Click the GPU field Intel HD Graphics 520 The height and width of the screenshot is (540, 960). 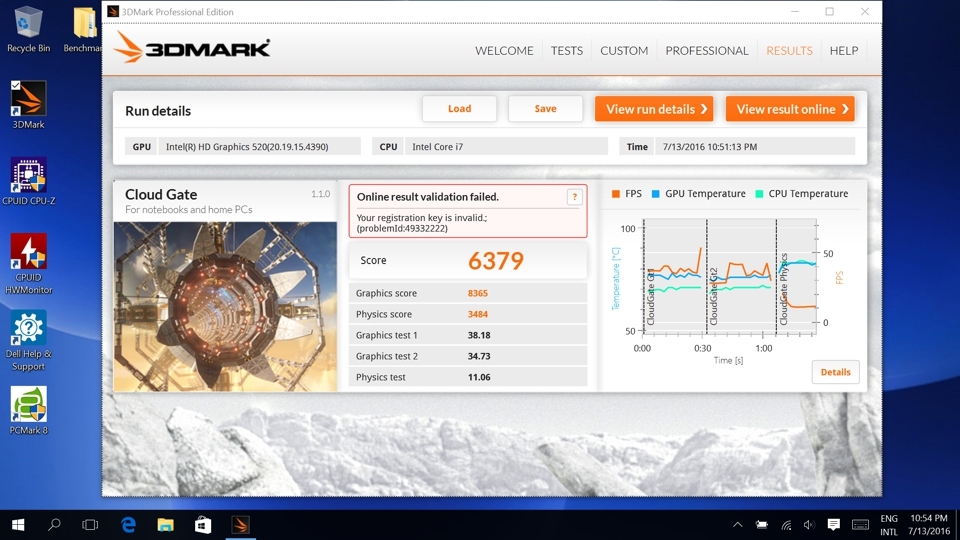259,147
